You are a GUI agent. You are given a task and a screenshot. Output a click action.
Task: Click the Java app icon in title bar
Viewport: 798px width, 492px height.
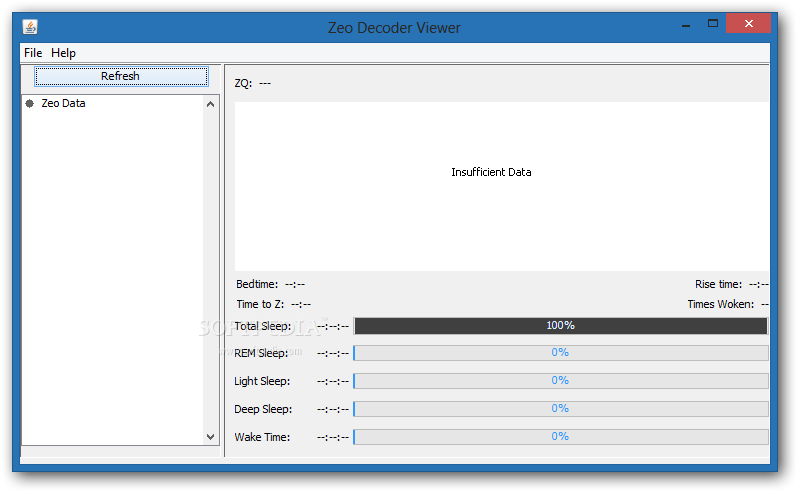pyautogui.click(x=30, y=27)
